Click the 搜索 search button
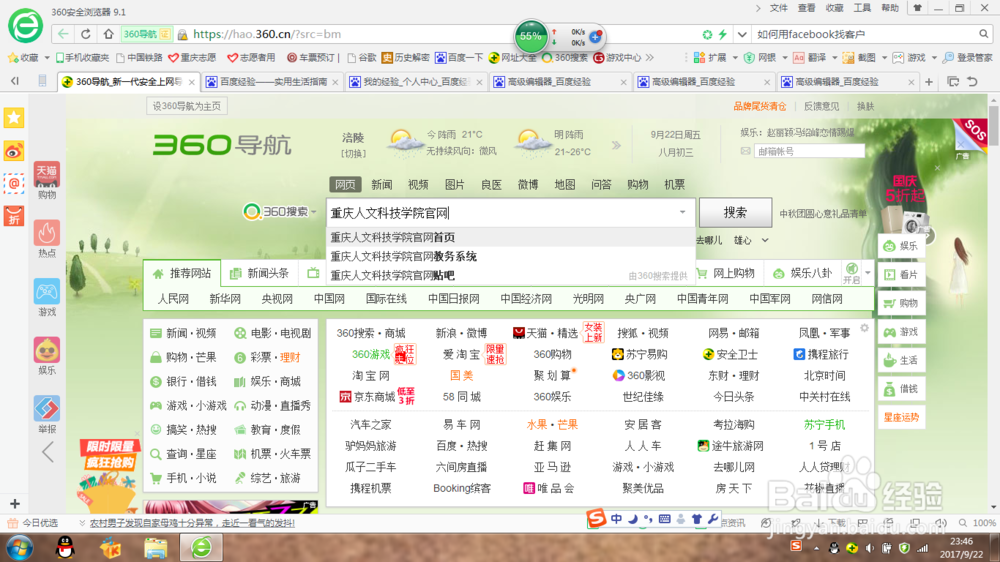The image size is (1000, 562). [x=735, y=212]
